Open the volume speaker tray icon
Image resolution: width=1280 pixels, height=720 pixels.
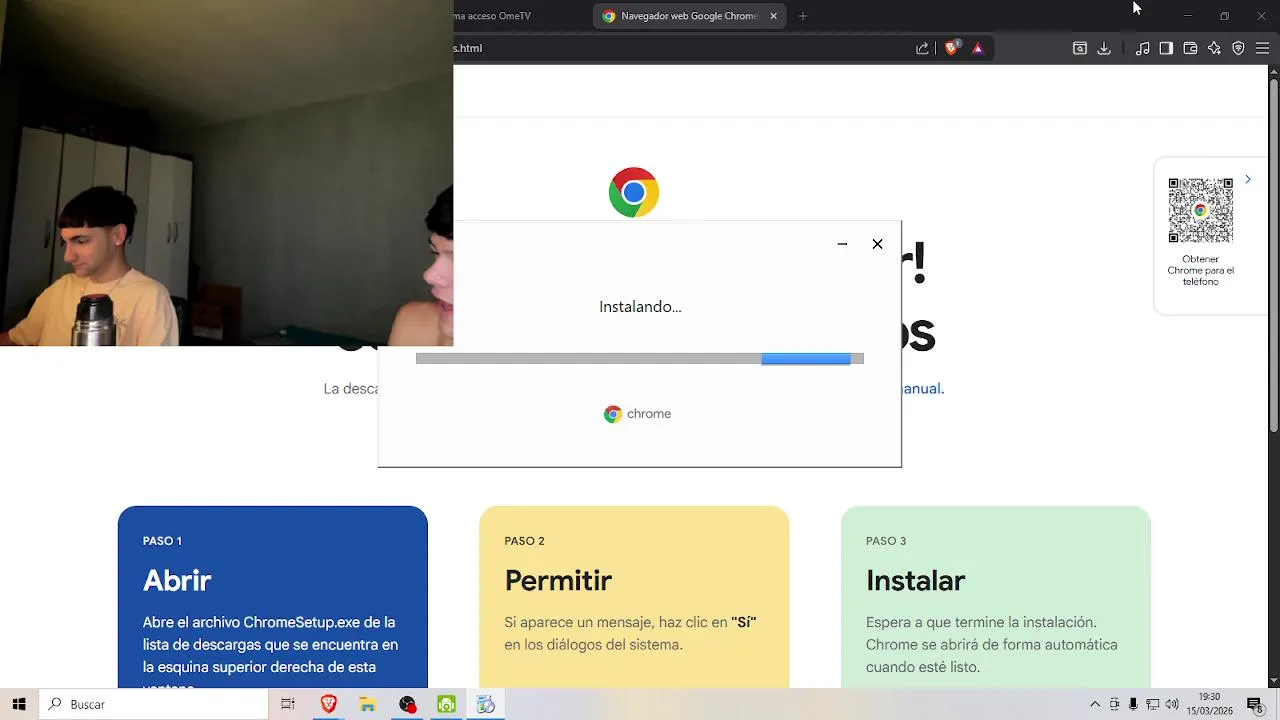click(1172, 704)
